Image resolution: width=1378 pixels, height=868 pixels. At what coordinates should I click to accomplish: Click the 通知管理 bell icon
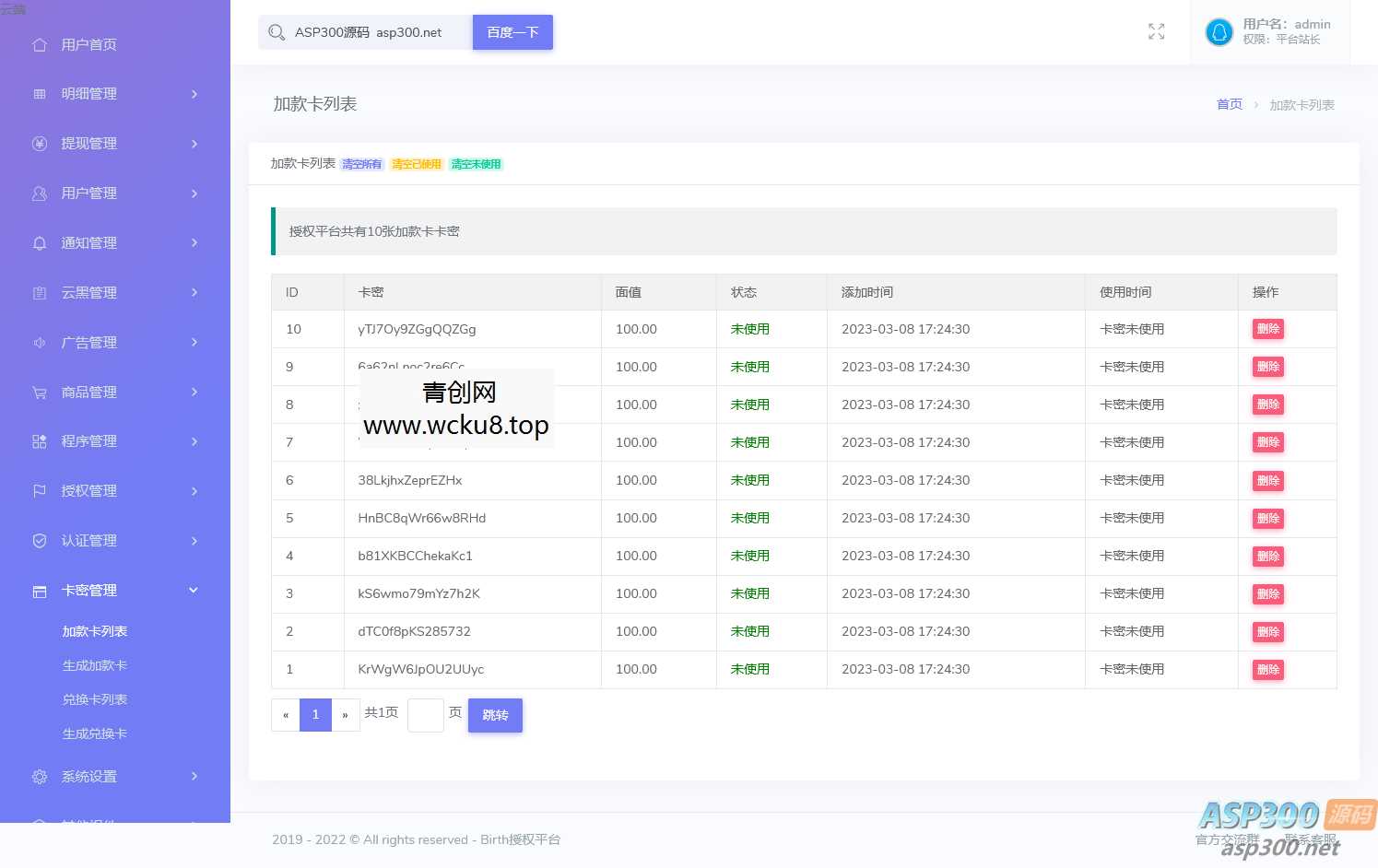[x=40, y=242]
